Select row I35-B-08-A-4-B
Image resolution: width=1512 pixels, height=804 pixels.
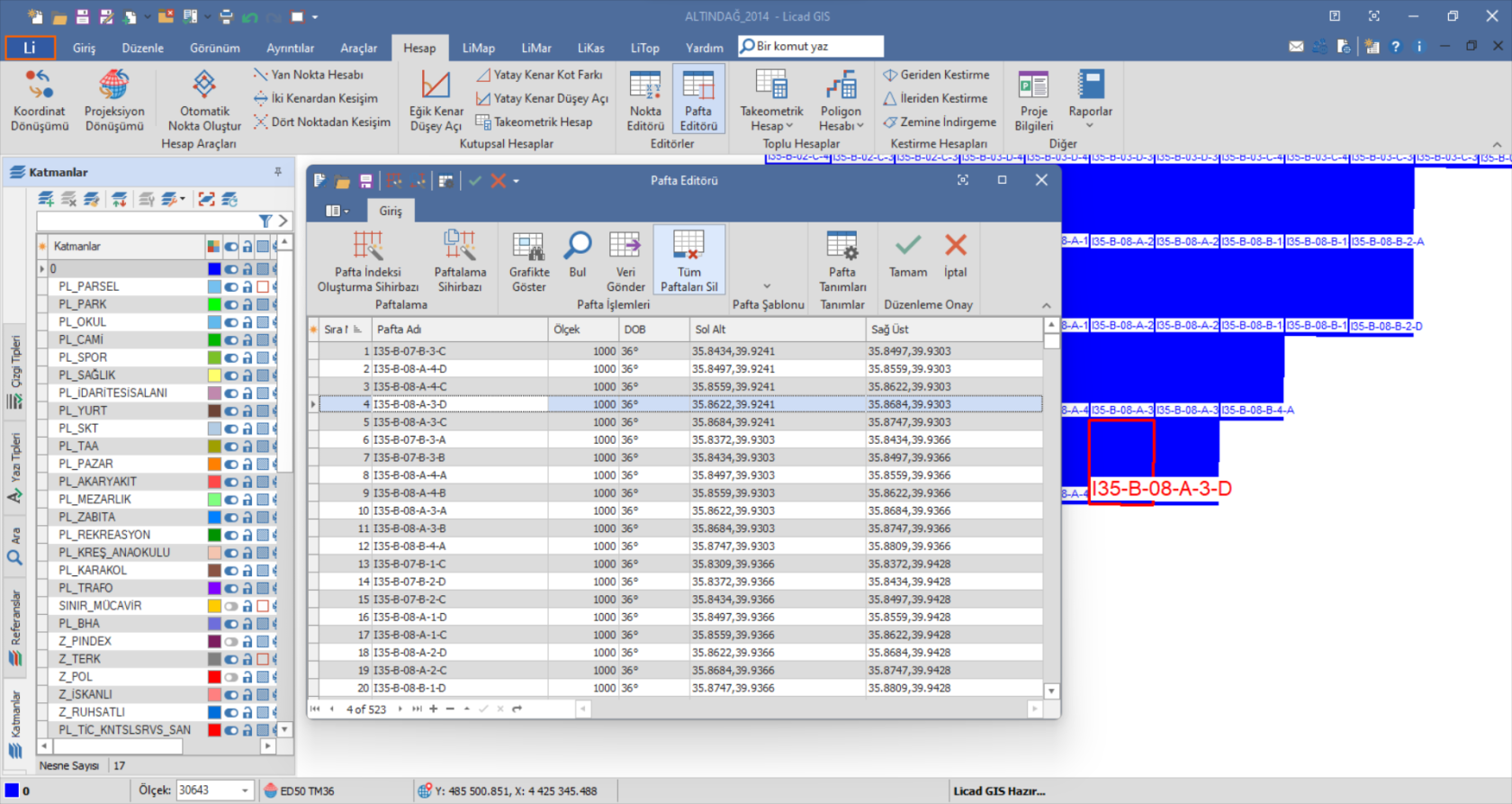(x=680, y=493)
